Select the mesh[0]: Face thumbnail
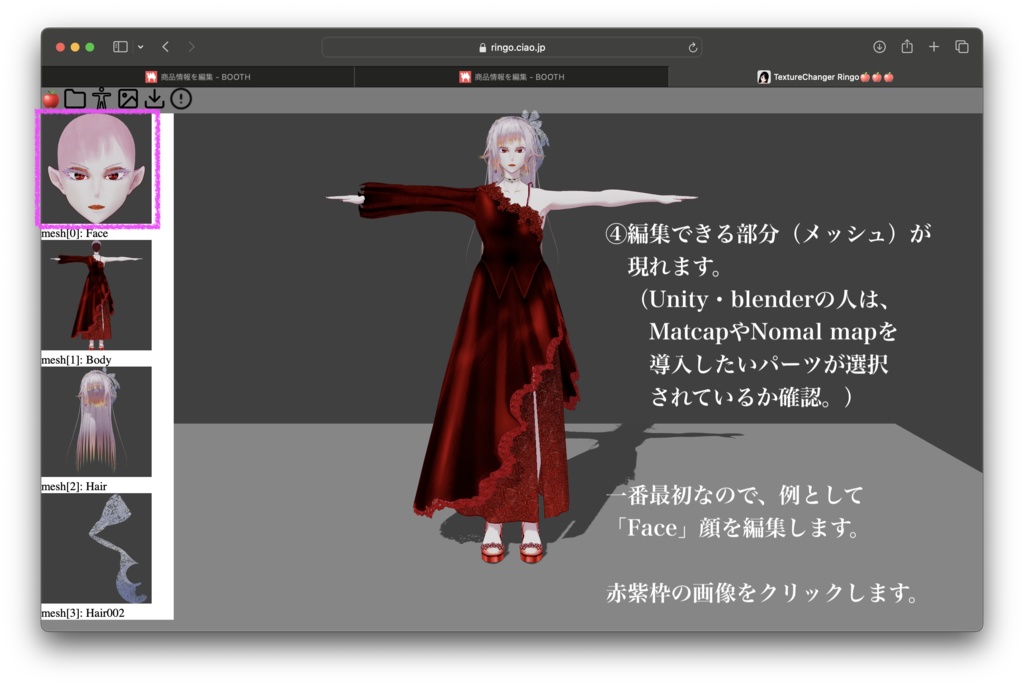The height and width of the screenshot is (686, 1024). coord(97,170)
